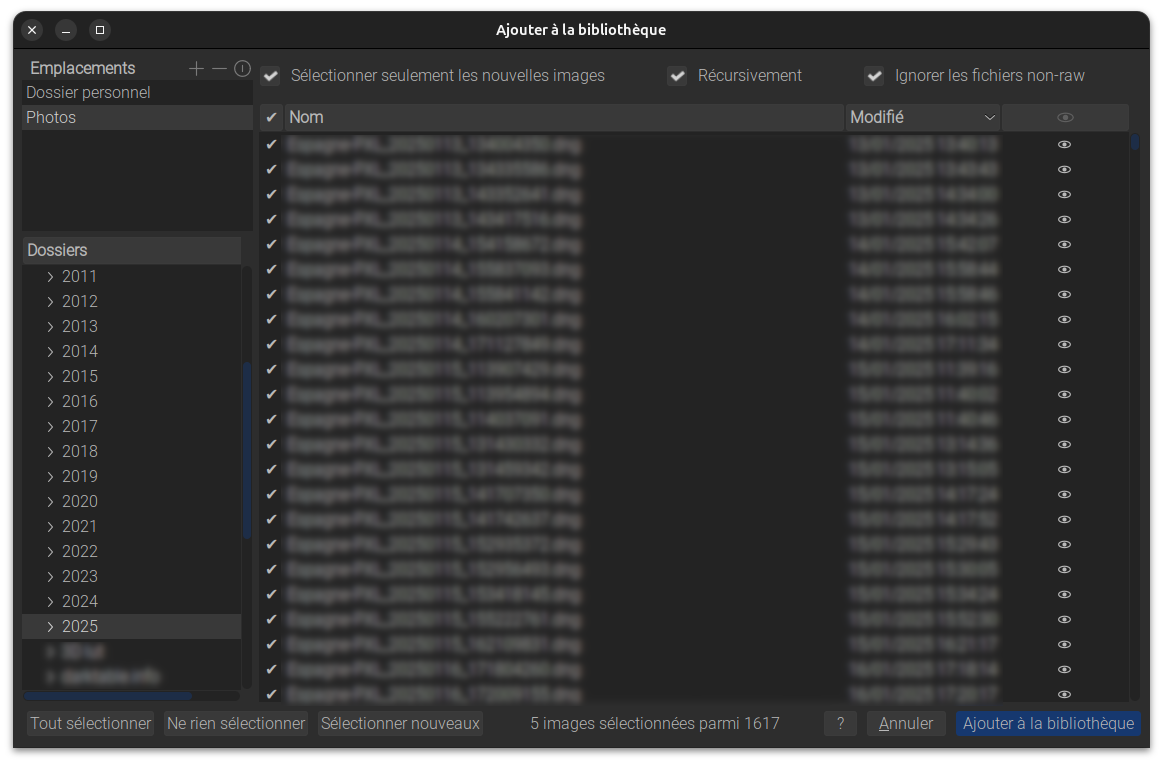Select the Photos location
This screenshot has width=1163, height=764.
click(51, 118)
